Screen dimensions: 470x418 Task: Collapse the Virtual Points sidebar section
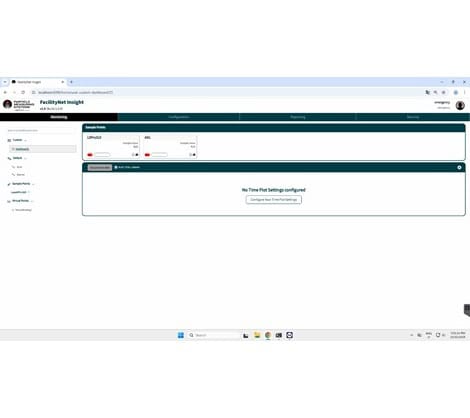[x=32, y=201]
